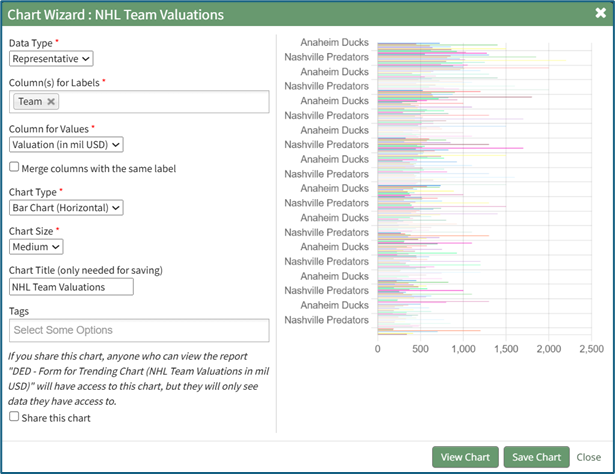
Task: Toggle Merge columns with the same label
Action: point(14,168)
